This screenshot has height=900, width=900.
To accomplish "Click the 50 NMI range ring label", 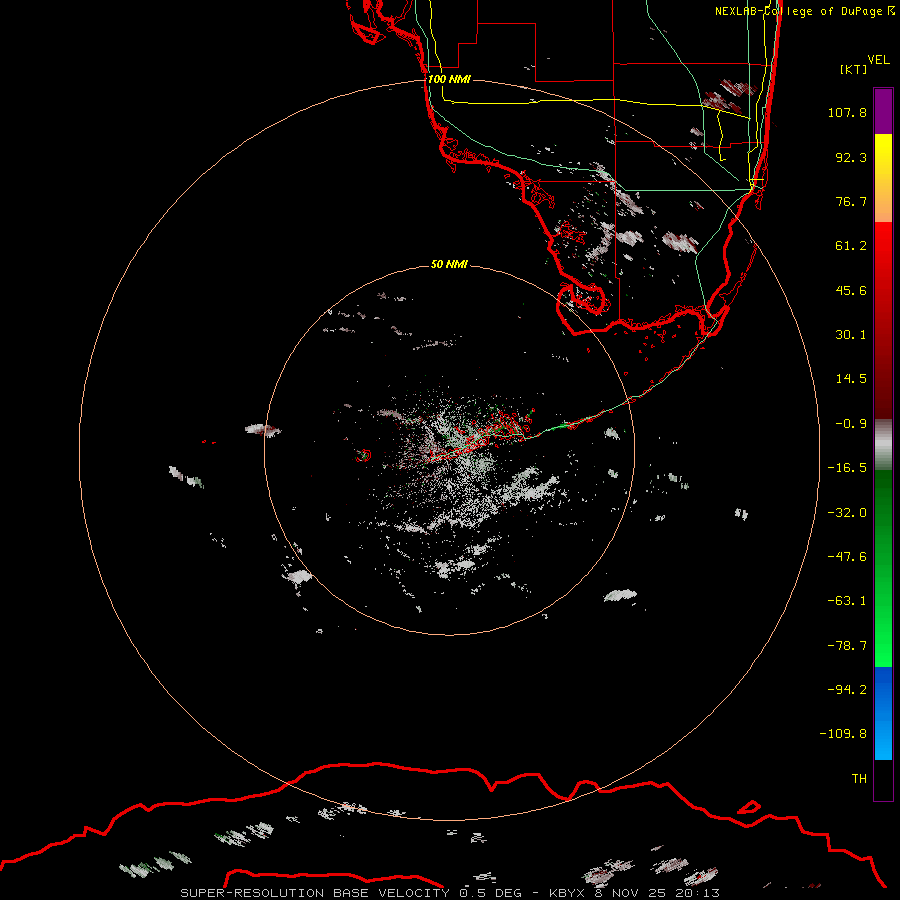I will [449, 264].
